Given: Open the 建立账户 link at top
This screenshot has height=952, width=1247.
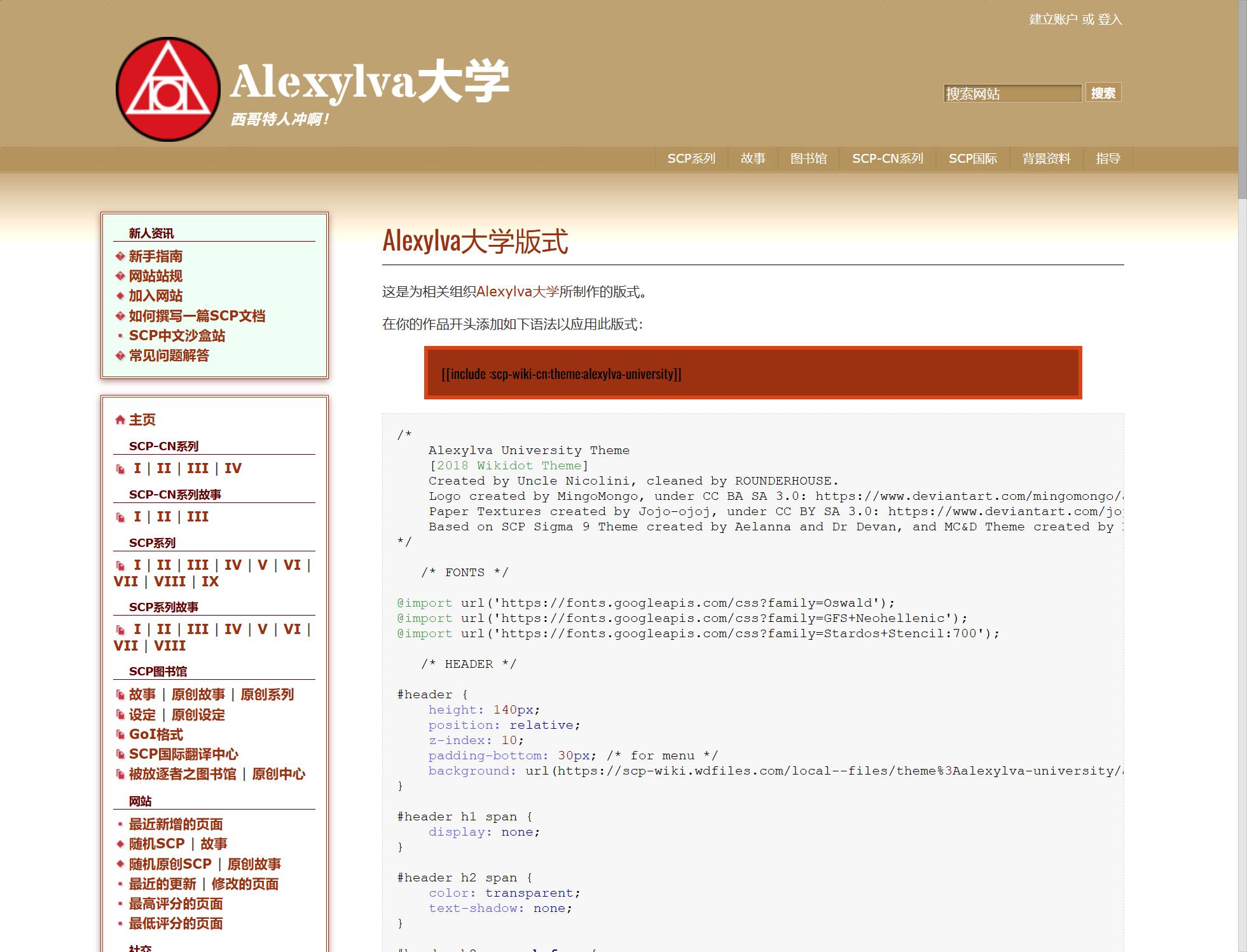Looking at the screenshot, I should (1052, 20).
